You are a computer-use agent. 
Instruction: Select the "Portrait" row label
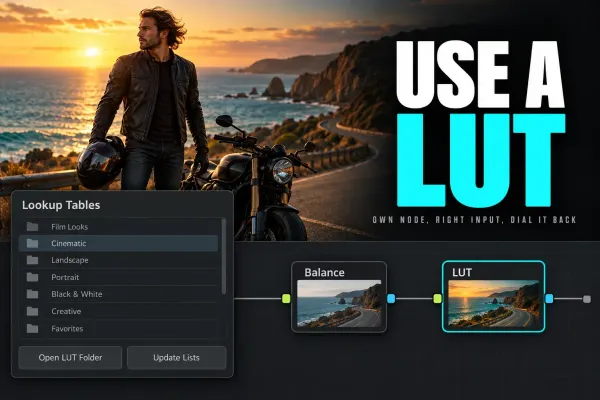tap(65, 277)
